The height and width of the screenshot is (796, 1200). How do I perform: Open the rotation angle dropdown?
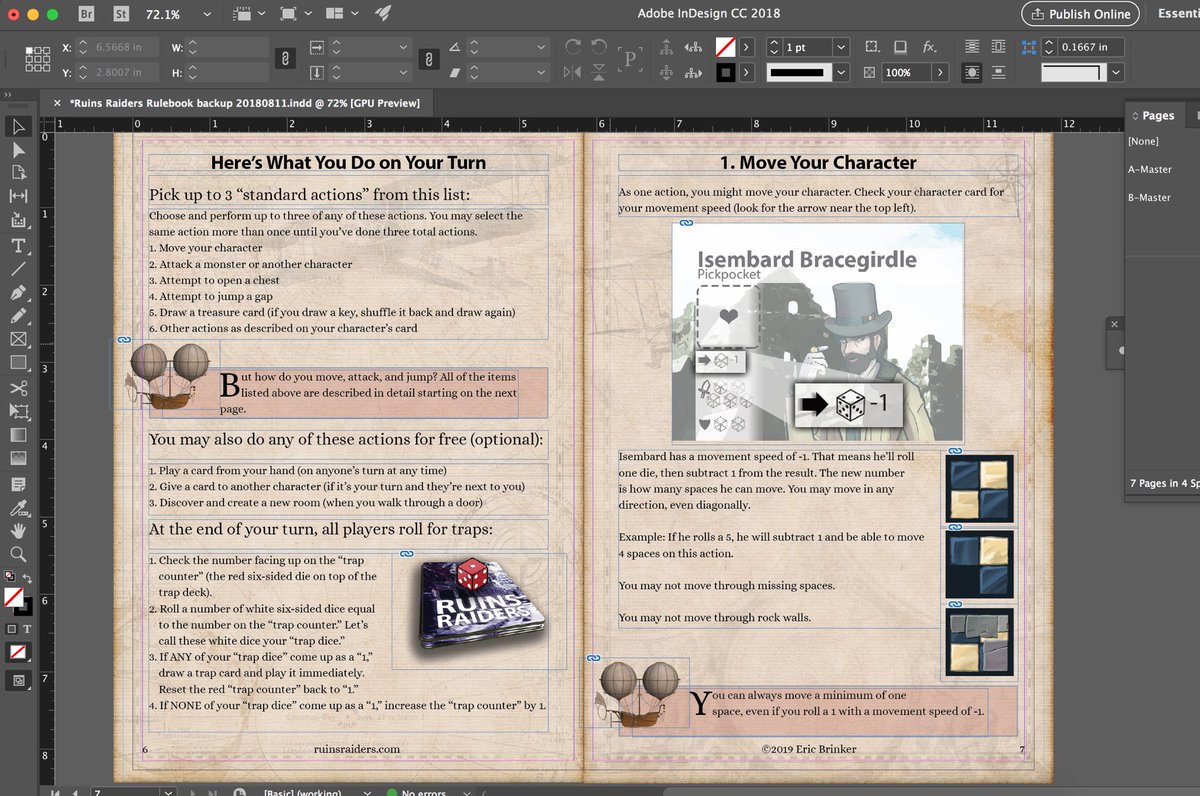(x=541, y=47)
